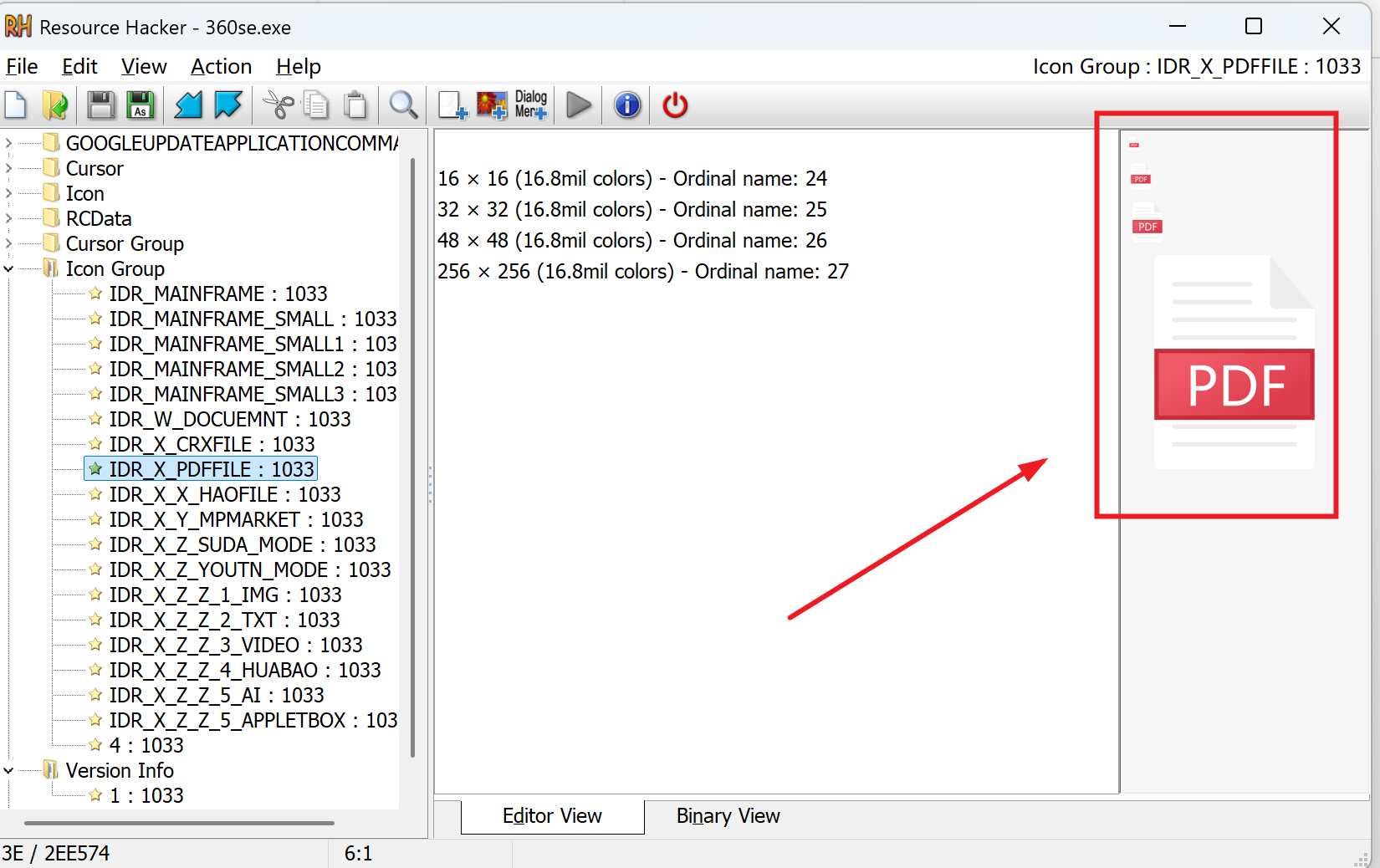Select IDR_X_Z_Z_5_APPLETBOX resource

[x=253, y=720]
